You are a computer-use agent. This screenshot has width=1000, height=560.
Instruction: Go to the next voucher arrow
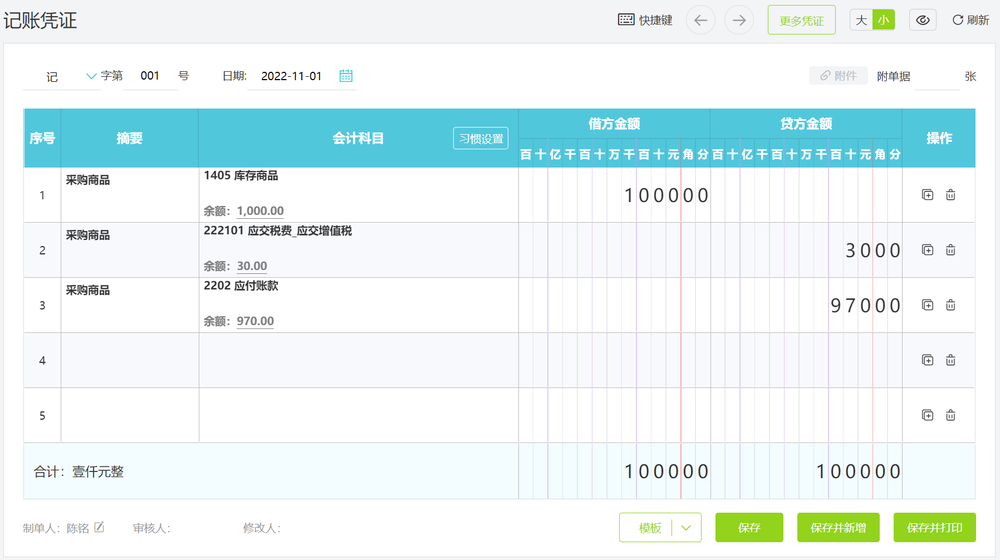739,20
